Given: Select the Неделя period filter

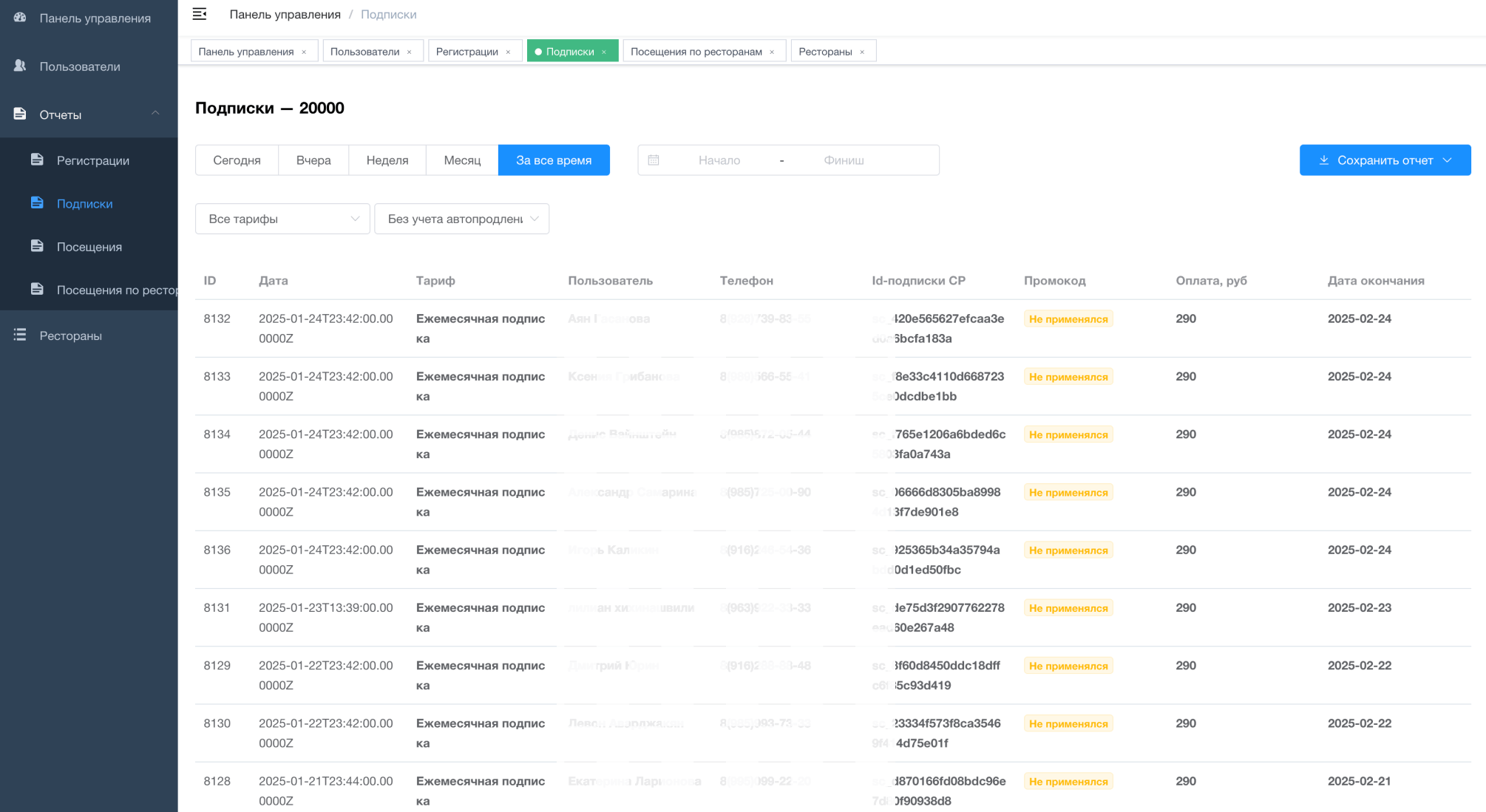Looking at the screenshot, I should click(387, 160).
